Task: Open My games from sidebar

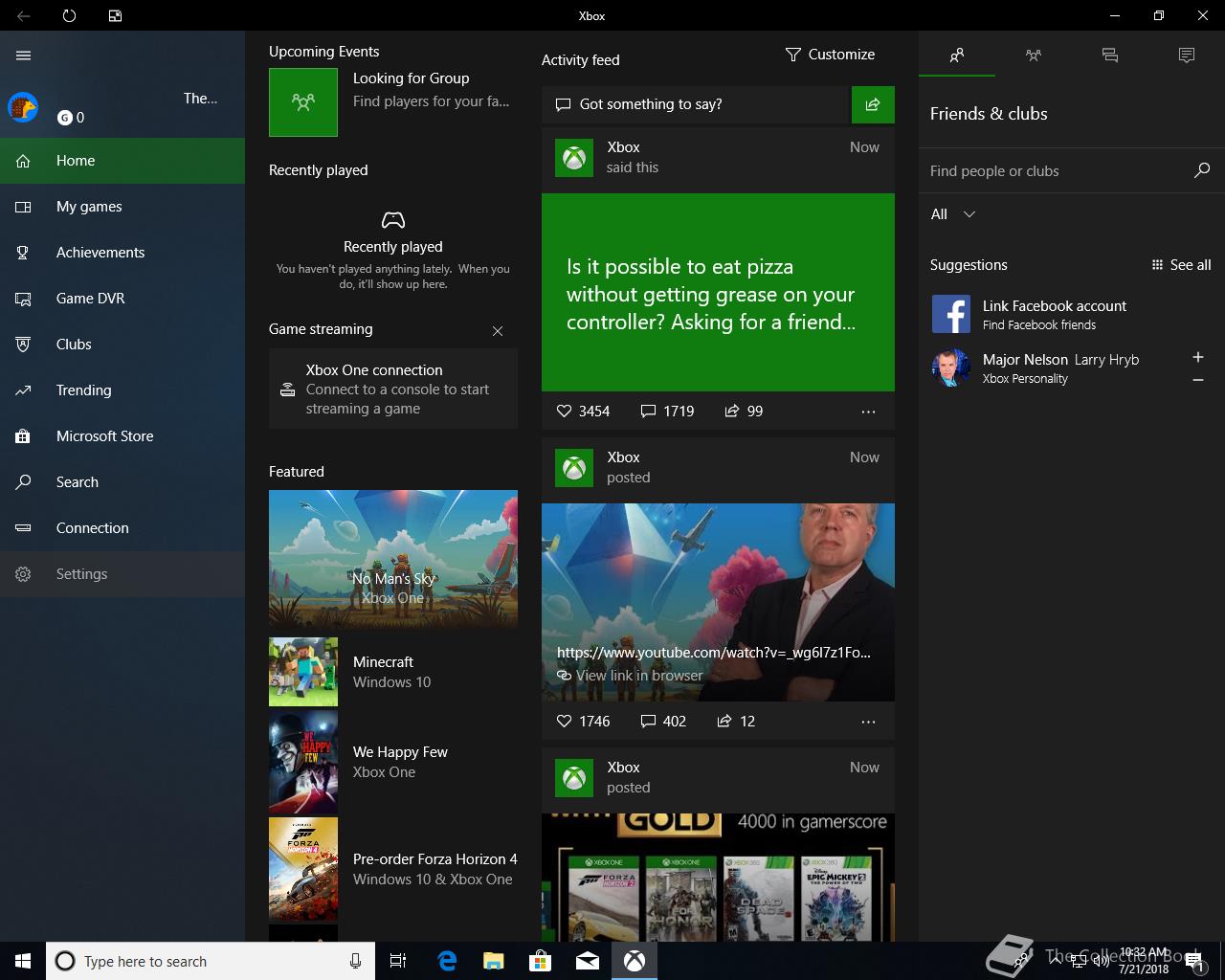Action: [x=122, y=207]
